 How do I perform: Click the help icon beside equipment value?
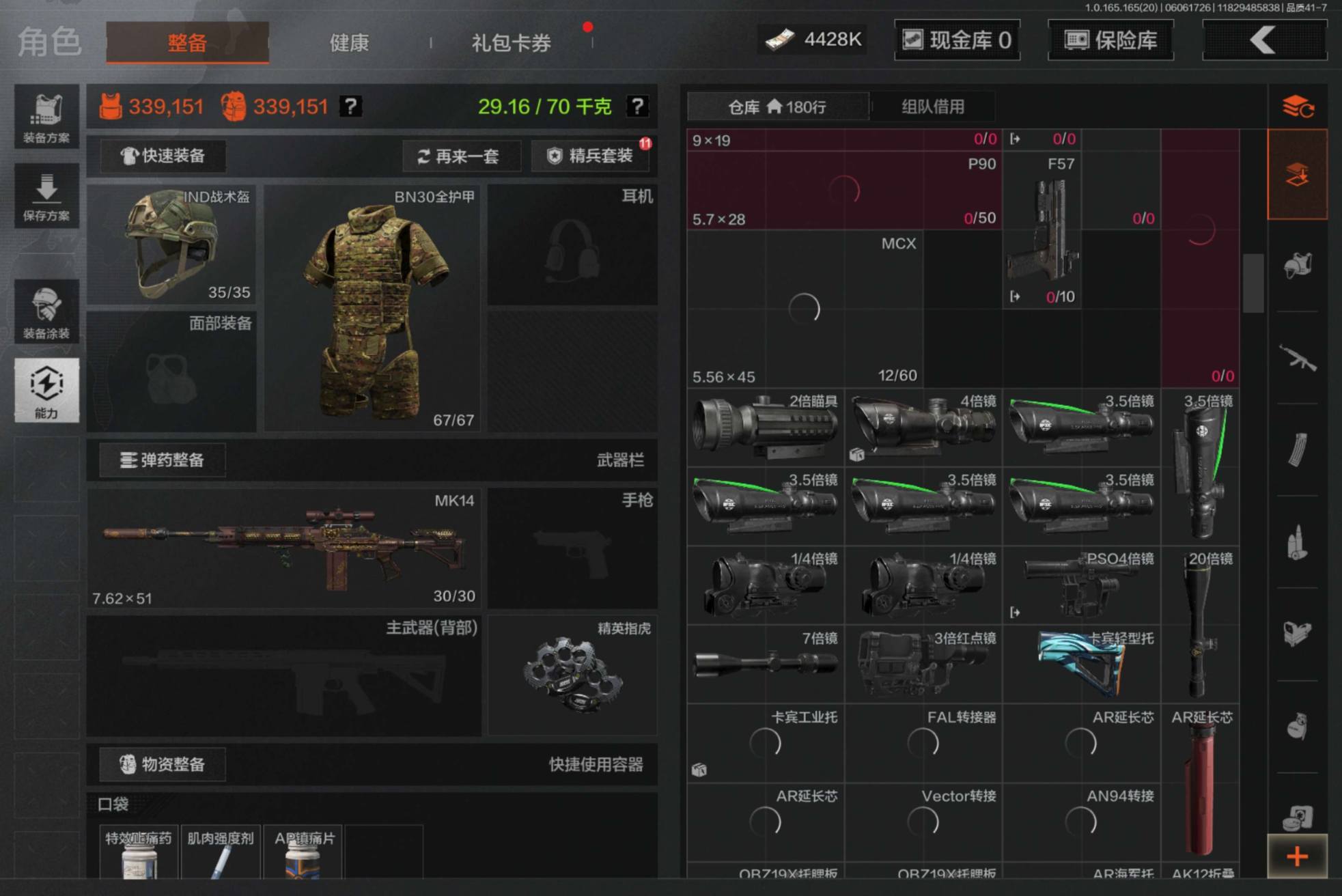coord(350,106)
